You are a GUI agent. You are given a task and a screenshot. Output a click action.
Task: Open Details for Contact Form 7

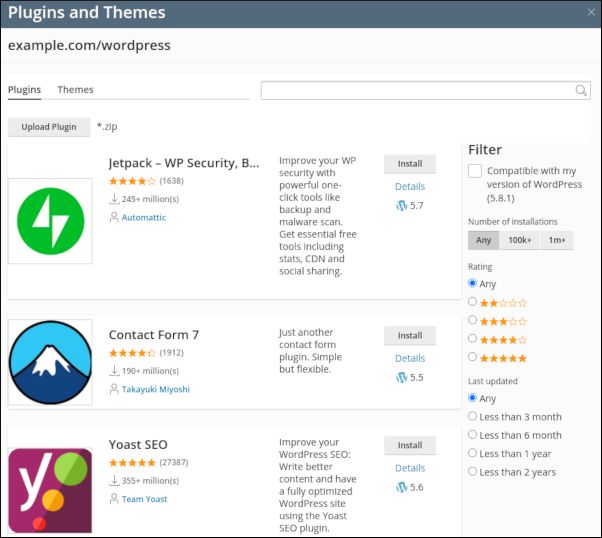tap(410, 359)
